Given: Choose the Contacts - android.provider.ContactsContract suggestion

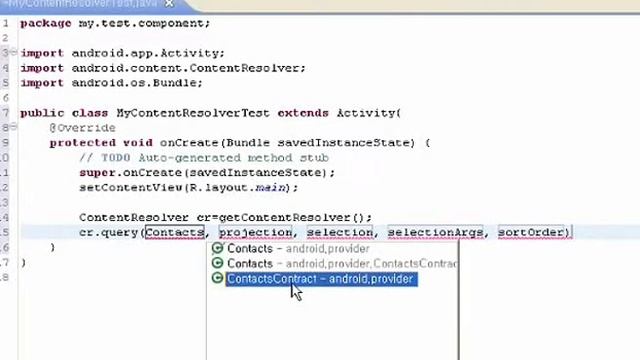Looking at the screenshot, I should pyautogui.click(x=342, y=264).
